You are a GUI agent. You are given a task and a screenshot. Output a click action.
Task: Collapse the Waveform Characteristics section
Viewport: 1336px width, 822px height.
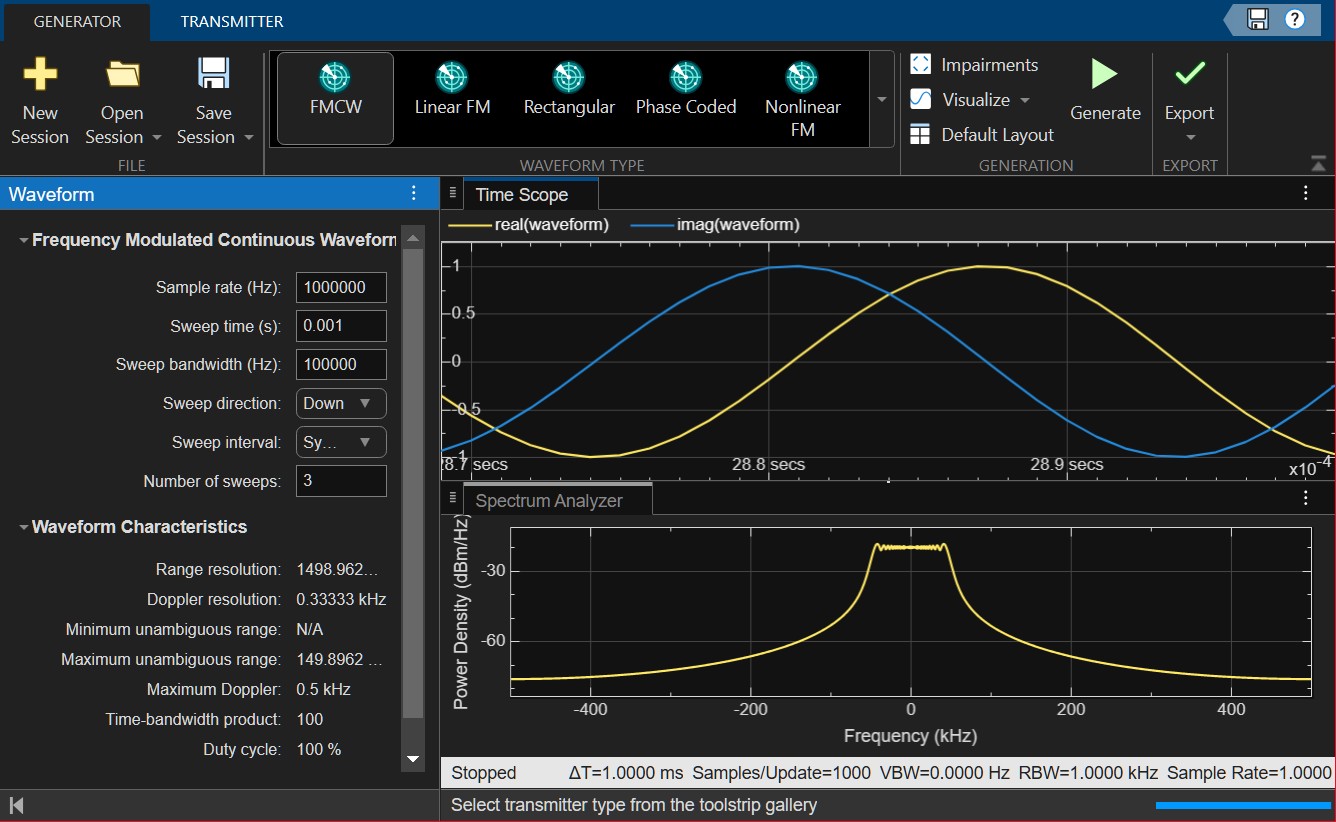click(x=23, y=527)
